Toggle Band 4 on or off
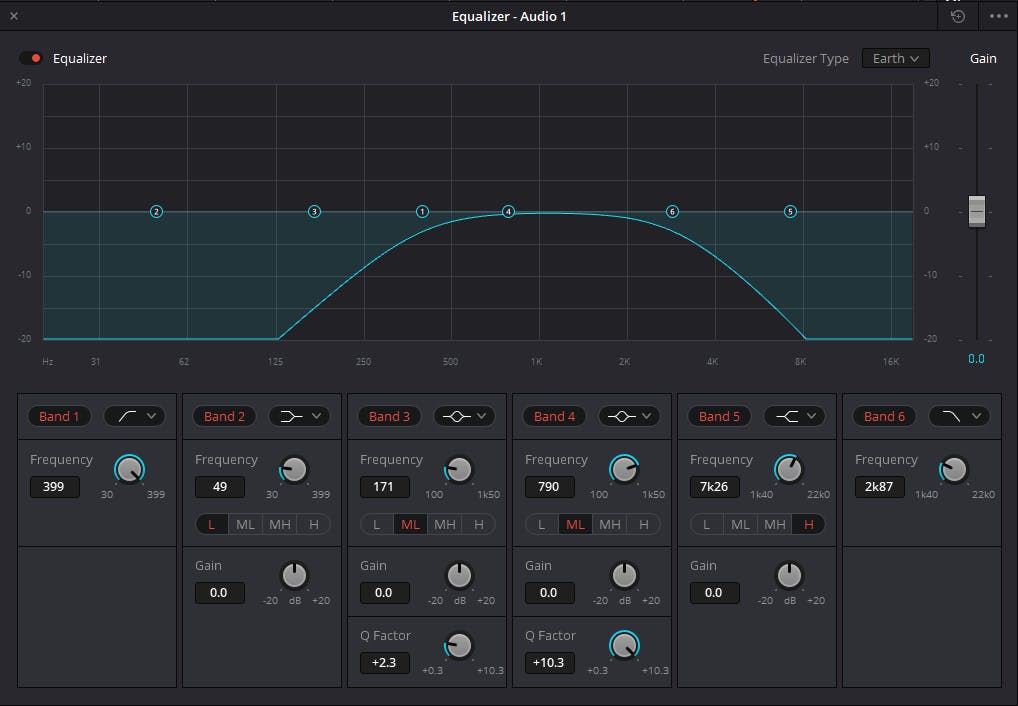Viewport: 1018px width, 706px height. point(554,416)
